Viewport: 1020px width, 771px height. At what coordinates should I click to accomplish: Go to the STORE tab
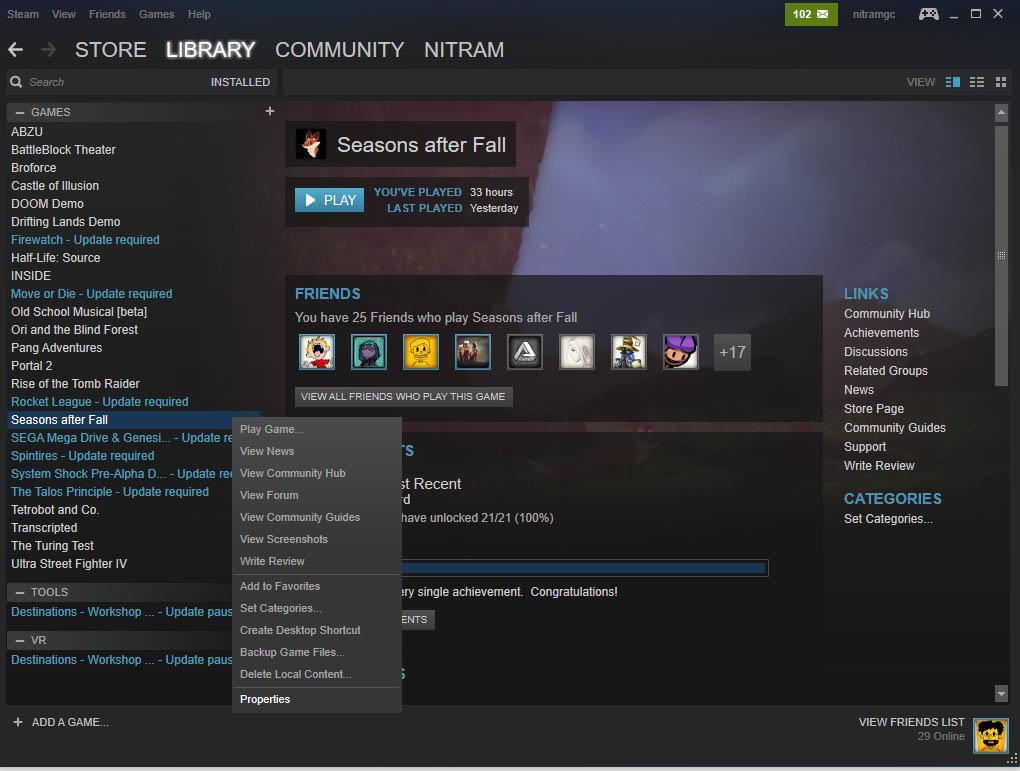click(111, 49)
